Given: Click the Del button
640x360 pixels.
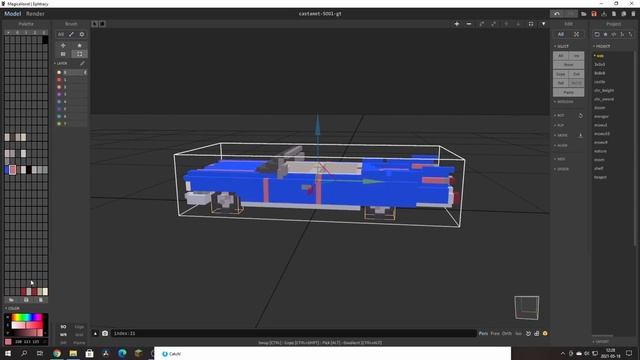Looking at the screenshot, I should (x=561, y=83).
